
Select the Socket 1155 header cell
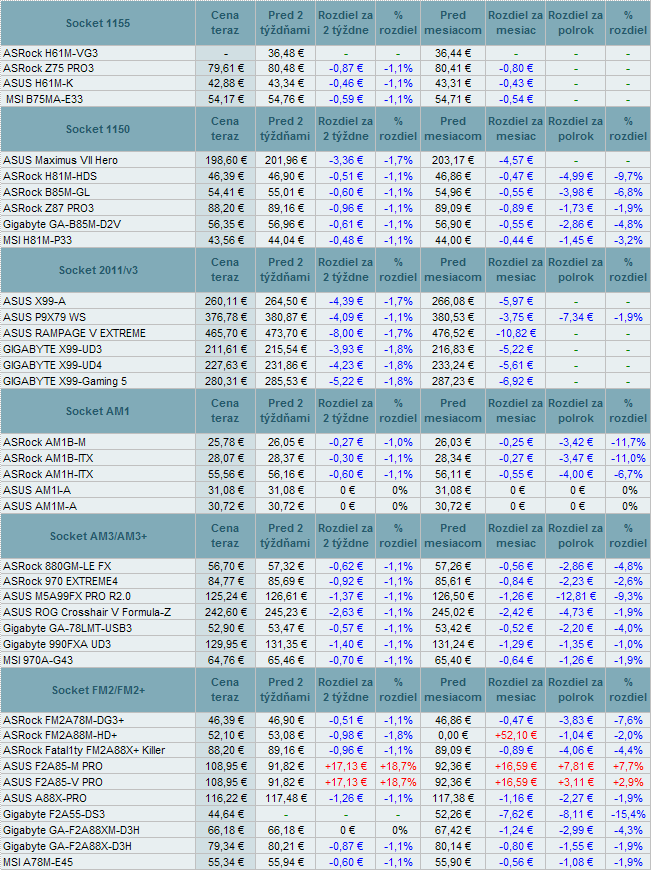point(98,23)
